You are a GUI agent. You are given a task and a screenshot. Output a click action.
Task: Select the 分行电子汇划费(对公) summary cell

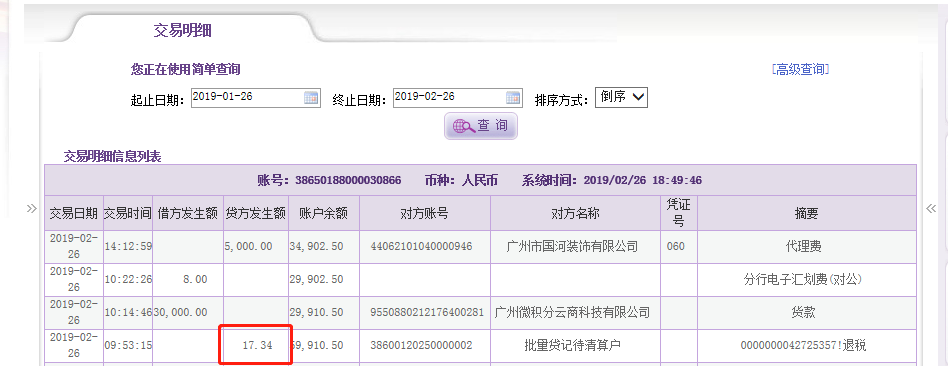coord(807,279)
